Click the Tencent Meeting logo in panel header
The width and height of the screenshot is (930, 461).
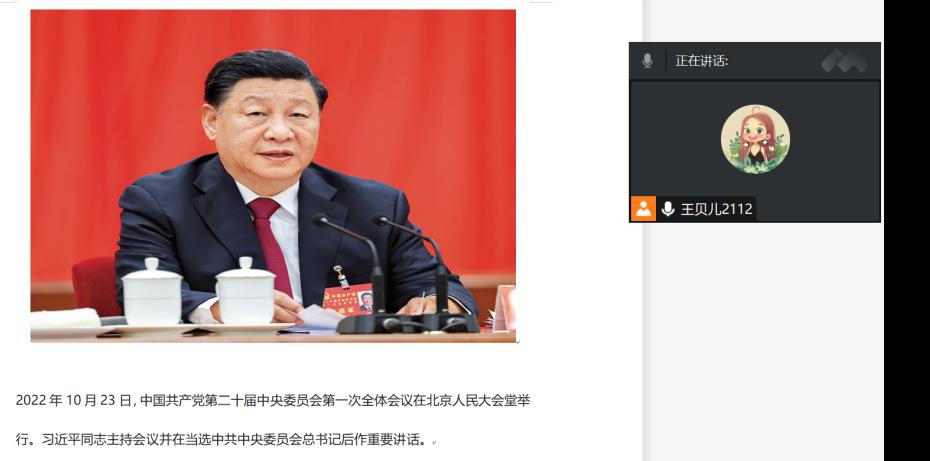click(845, 61)
